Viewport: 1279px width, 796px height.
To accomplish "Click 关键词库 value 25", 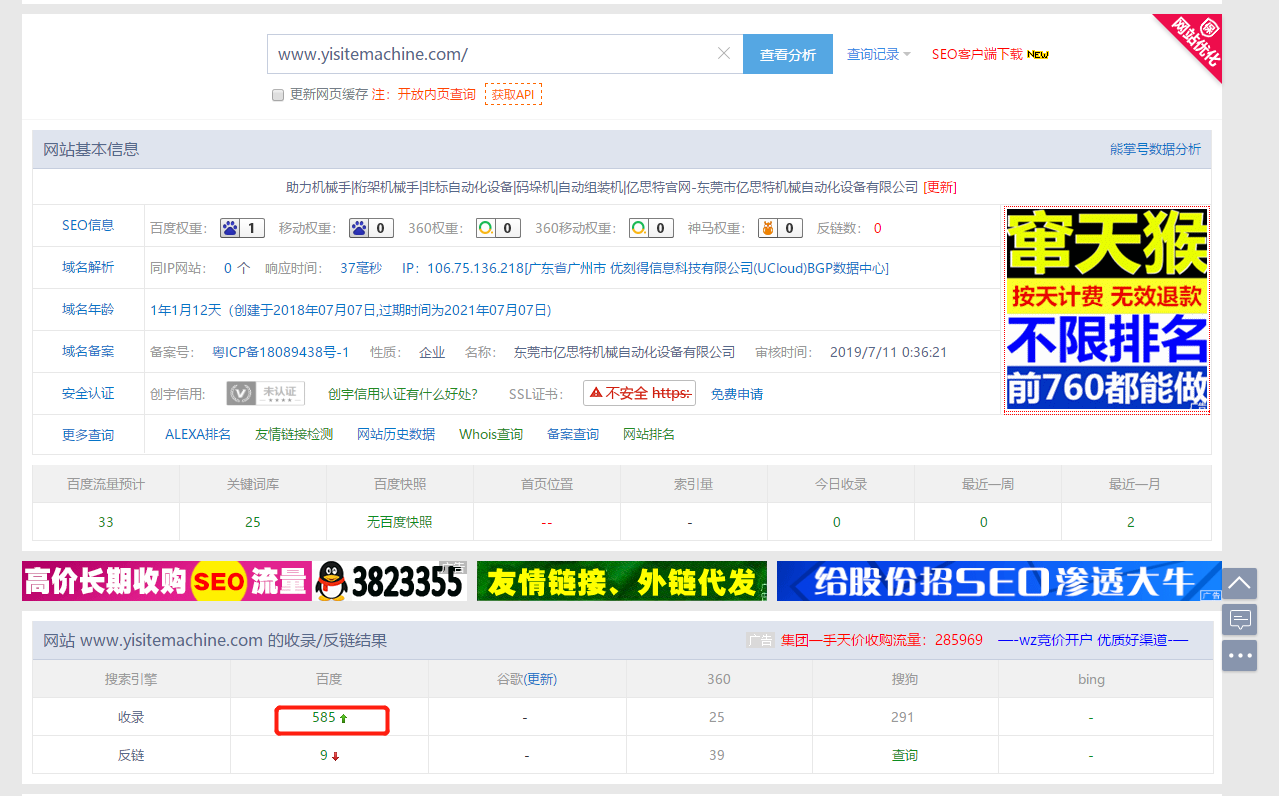I will click(x=253, y=521).
